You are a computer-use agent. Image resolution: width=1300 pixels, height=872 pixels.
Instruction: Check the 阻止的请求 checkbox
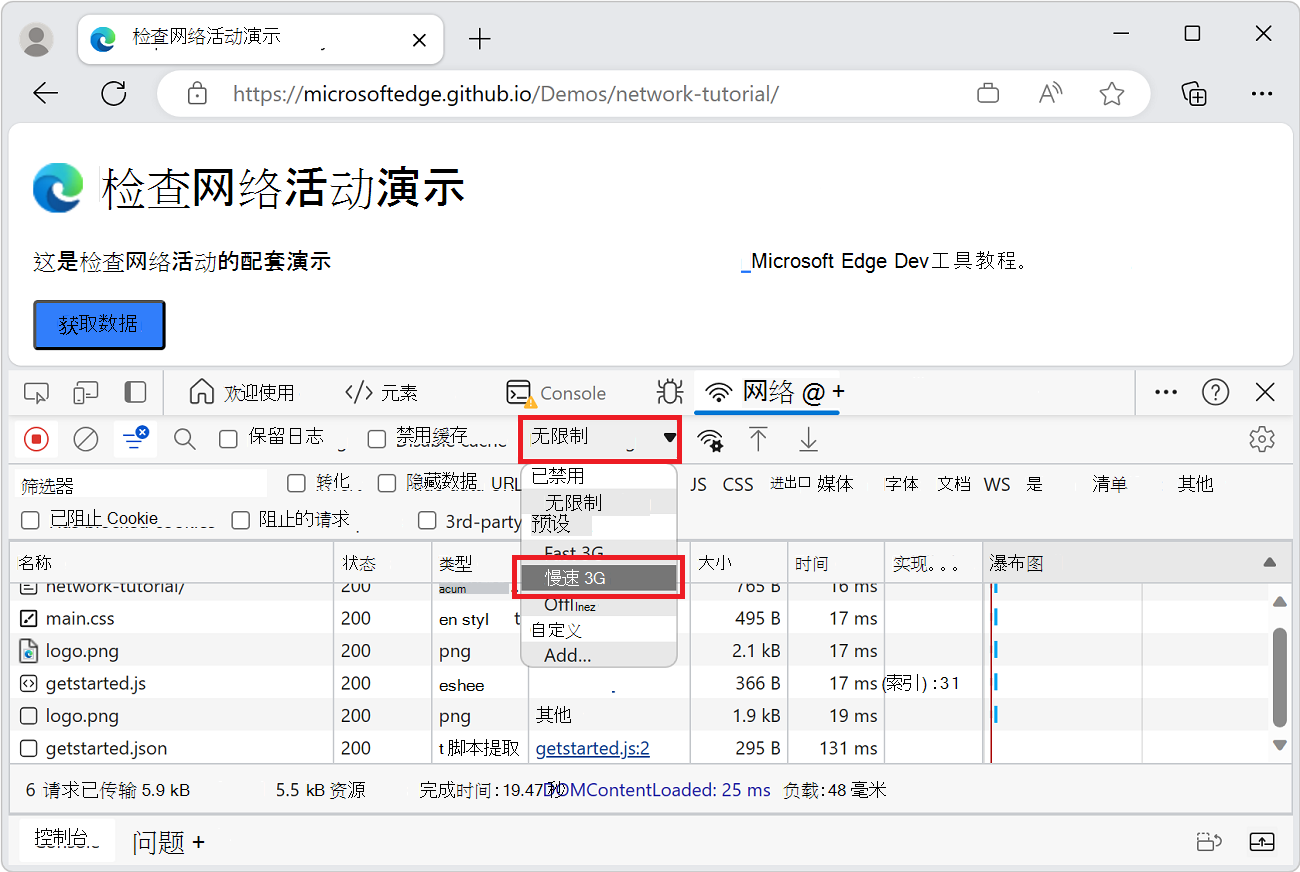[240, 520]
